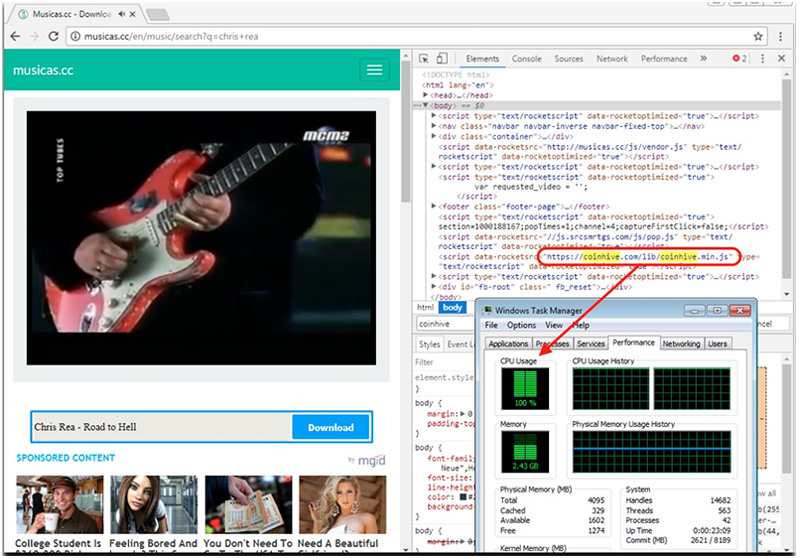Show more DevTools tabs chevron
The width and height of the screenshot is (800, 558).
704,59
